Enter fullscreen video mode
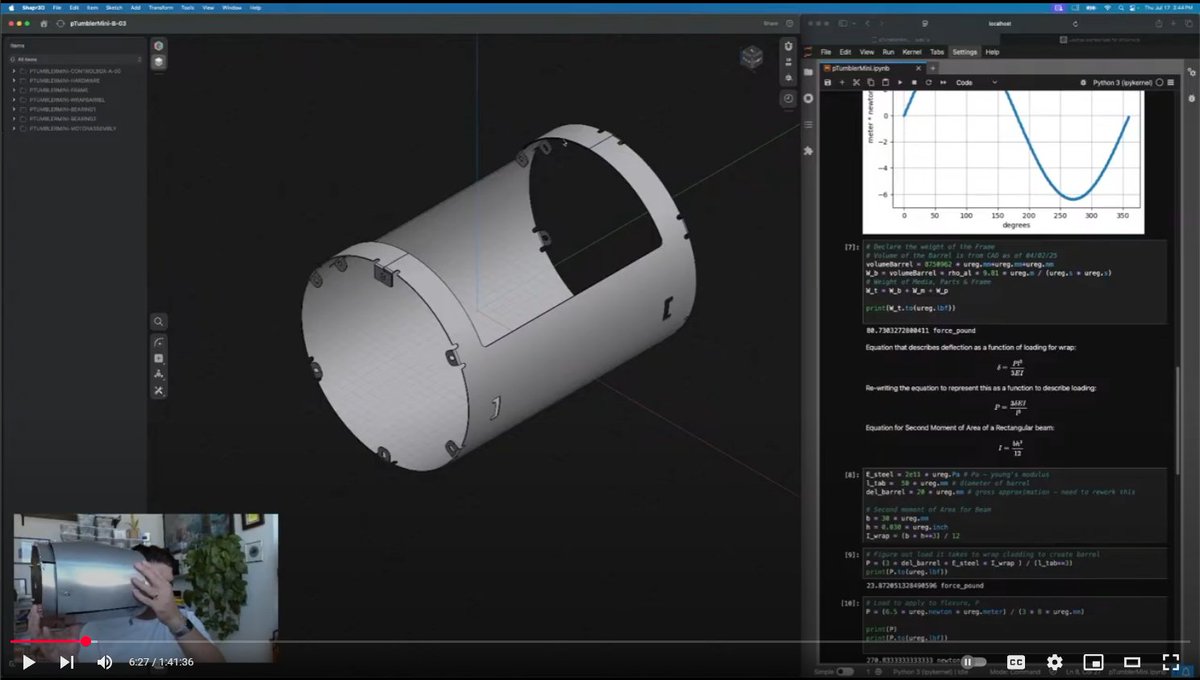 click(x=1171, y=662)
